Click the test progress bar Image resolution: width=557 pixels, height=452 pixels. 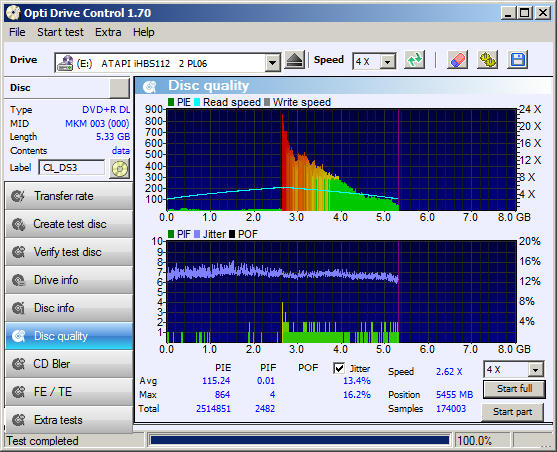coord(300,440)
